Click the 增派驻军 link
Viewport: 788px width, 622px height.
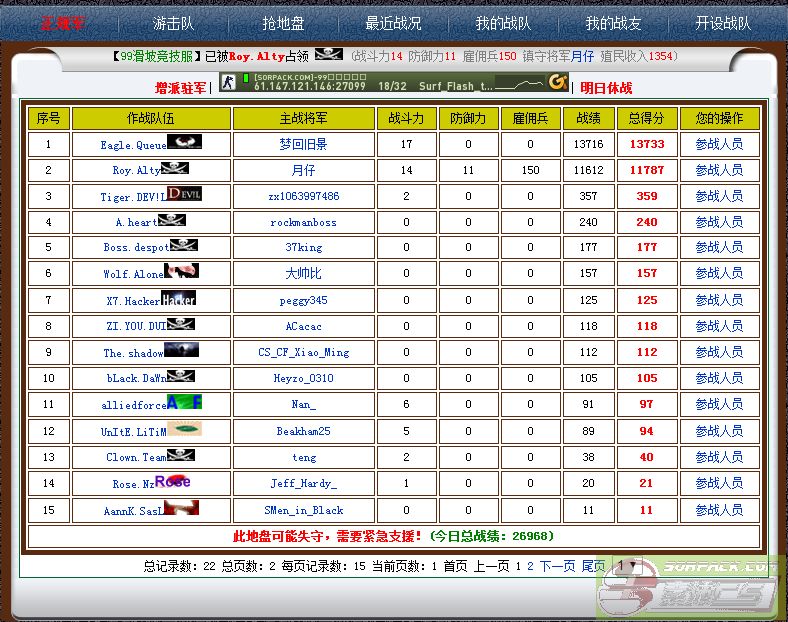click(x=180, y=88)
